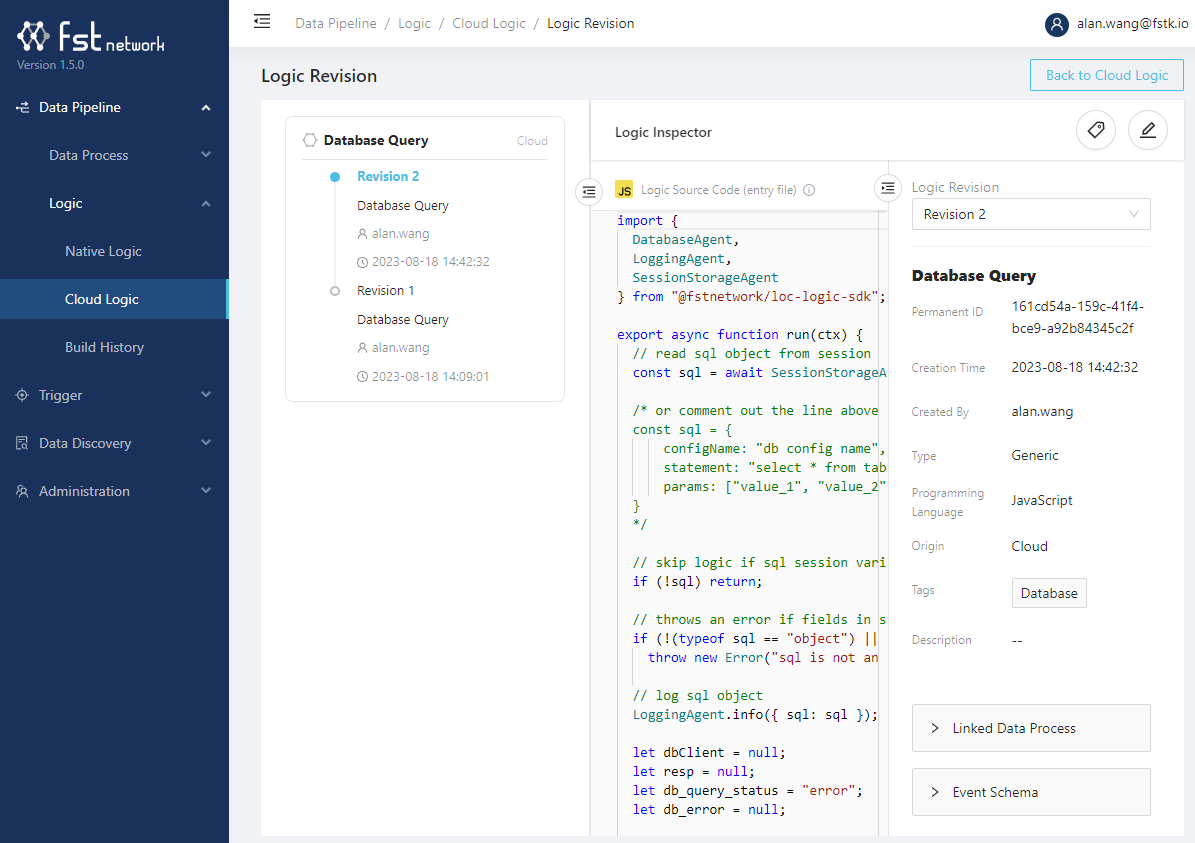This screenshot has height=843, width=1195.
Task: Click the tag icon button in Logic Inspector
Action: (1096, 130)
